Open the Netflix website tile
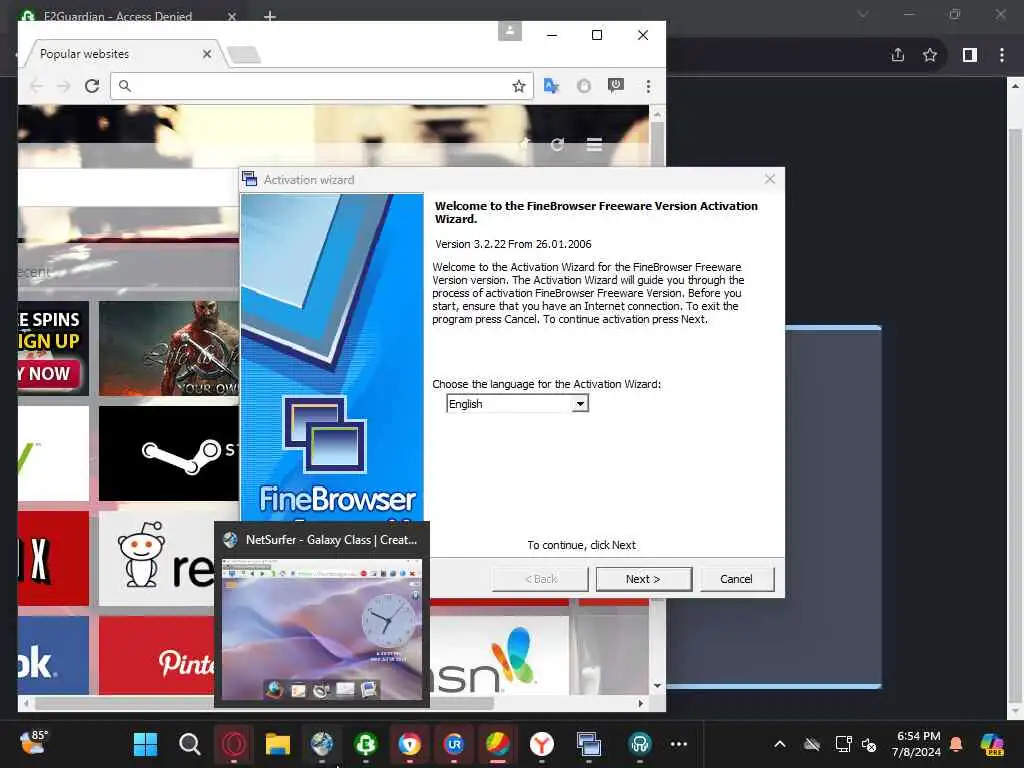Image resolution: width=1024 pixels, height=768 pixels. pyautogui.click(x=54, y=559)
